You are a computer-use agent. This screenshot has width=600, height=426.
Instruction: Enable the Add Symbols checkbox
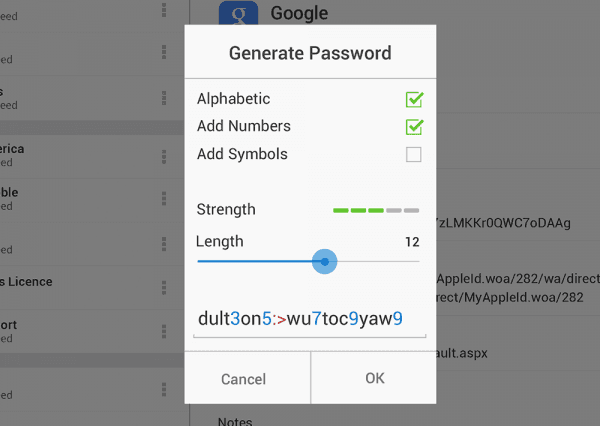pyautogui.click(x=414, y=155)
